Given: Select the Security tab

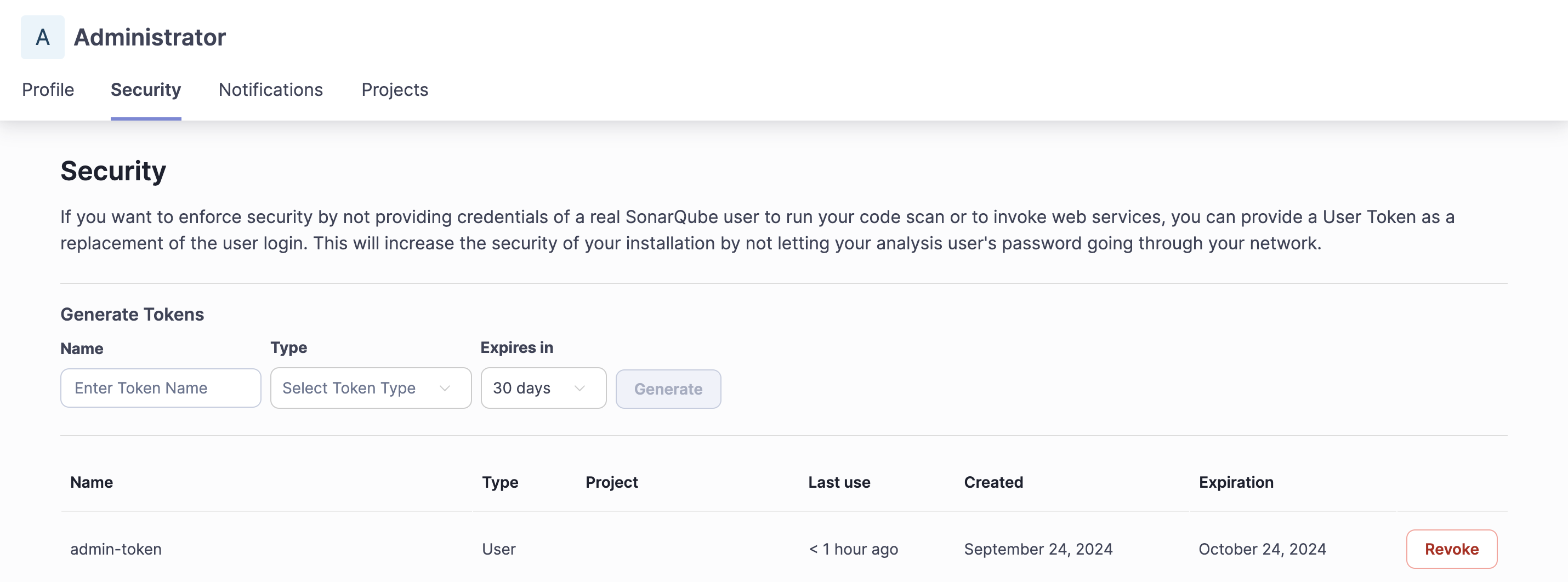Looking at the screenshot, I should 145,89.
